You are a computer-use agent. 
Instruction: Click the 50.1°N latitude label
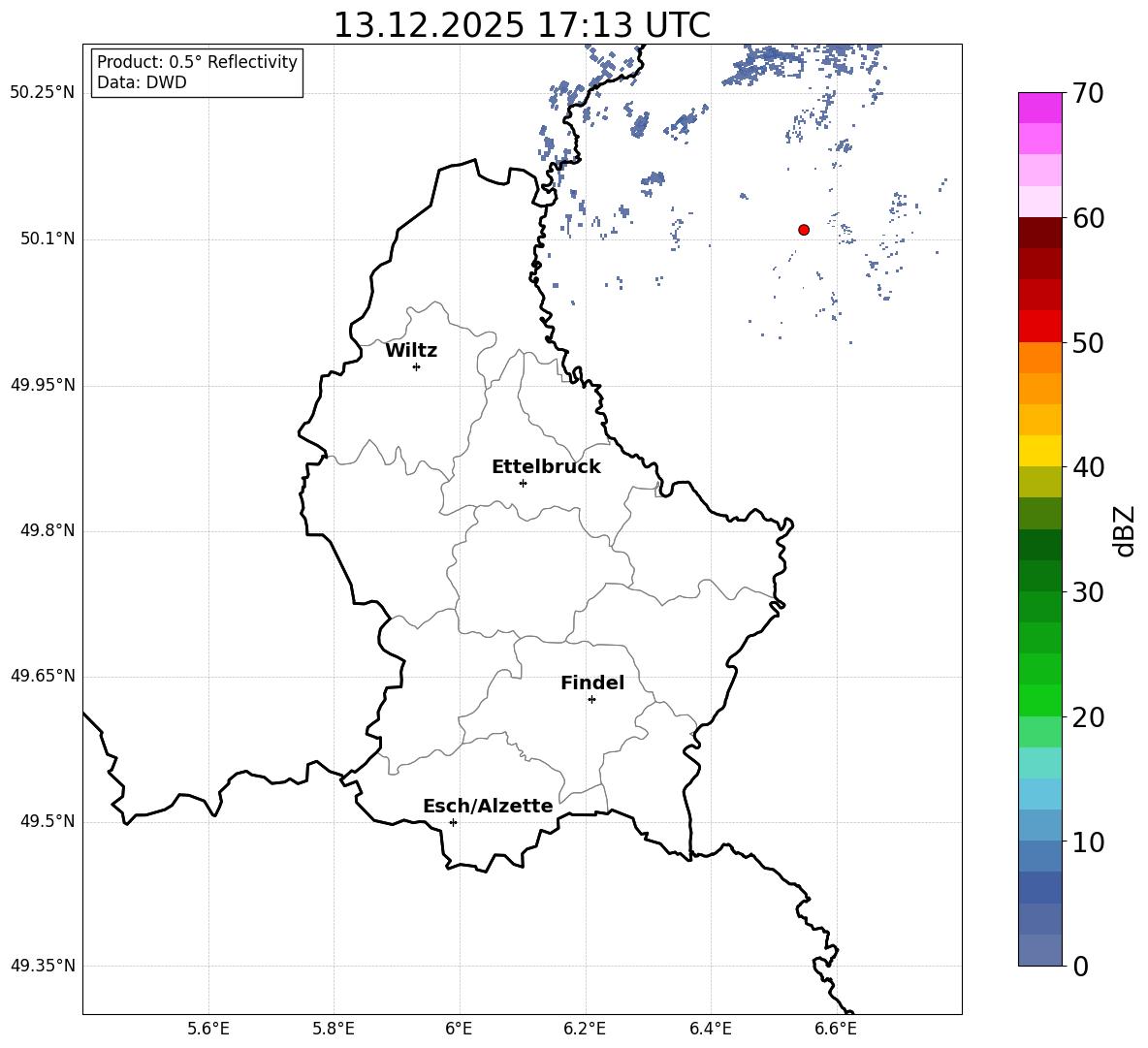(x=48, y=239)
